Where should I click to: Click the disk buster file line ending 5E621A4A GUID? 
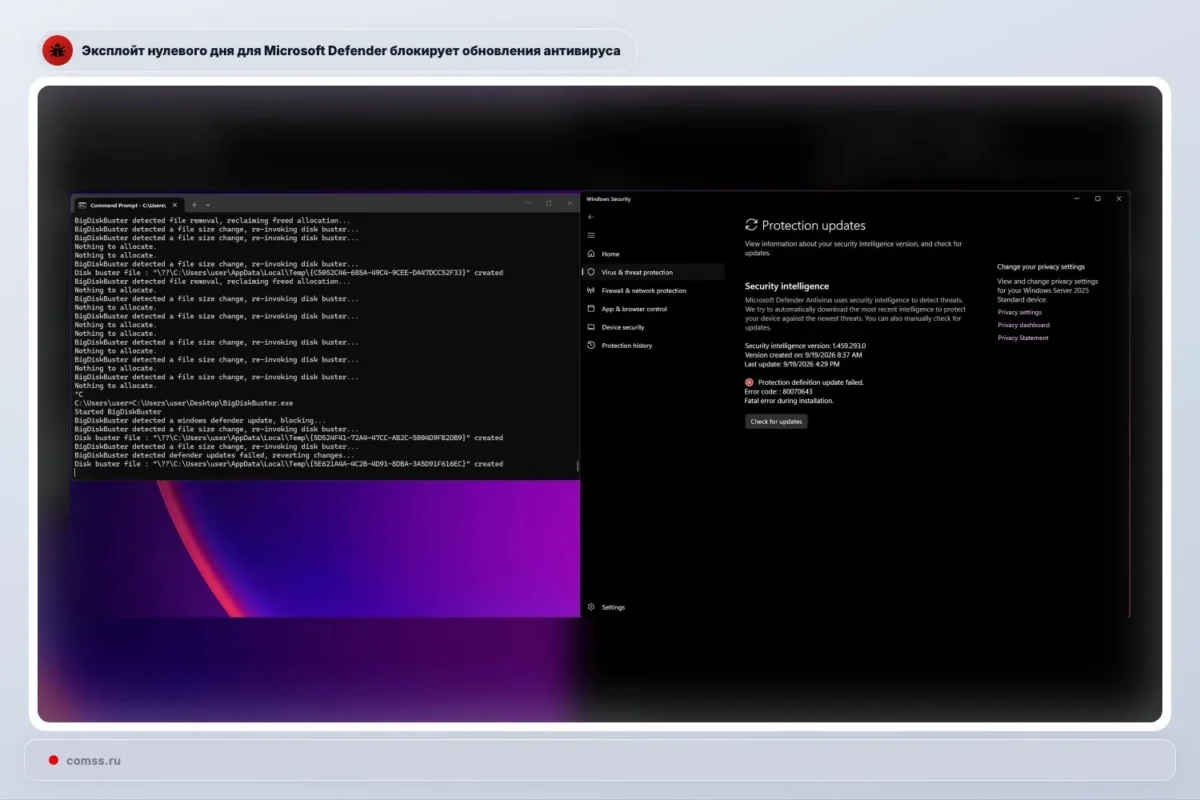[x=289, y=464]
